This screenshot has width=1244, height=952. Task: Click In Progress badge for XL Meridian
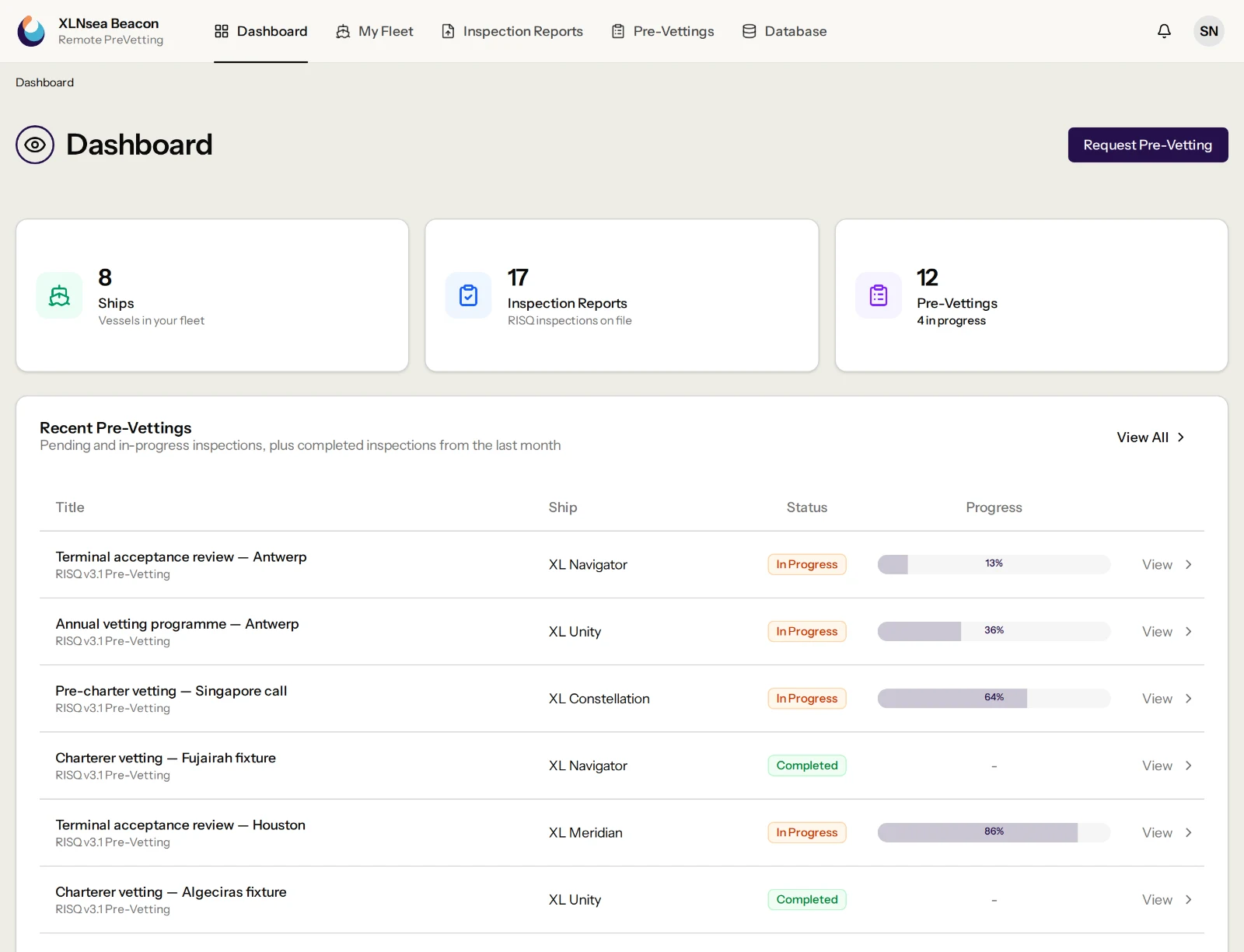tap(807, 832)
